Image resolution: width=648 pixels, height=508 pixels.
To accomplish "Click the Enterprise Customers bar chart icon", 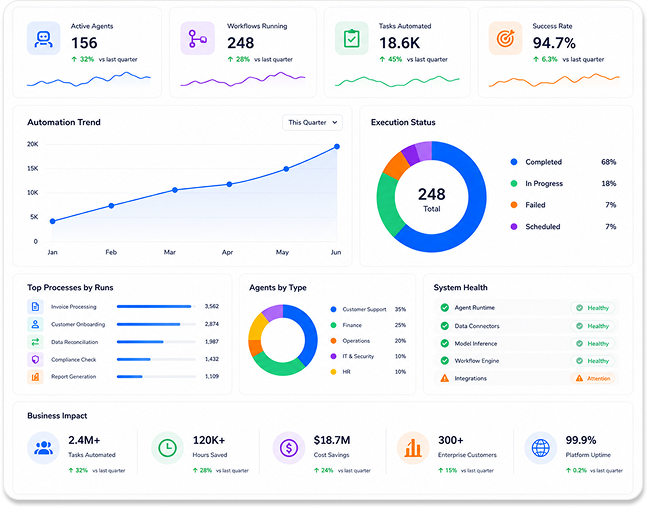I will pyautogui.click(x=413, y=448).
